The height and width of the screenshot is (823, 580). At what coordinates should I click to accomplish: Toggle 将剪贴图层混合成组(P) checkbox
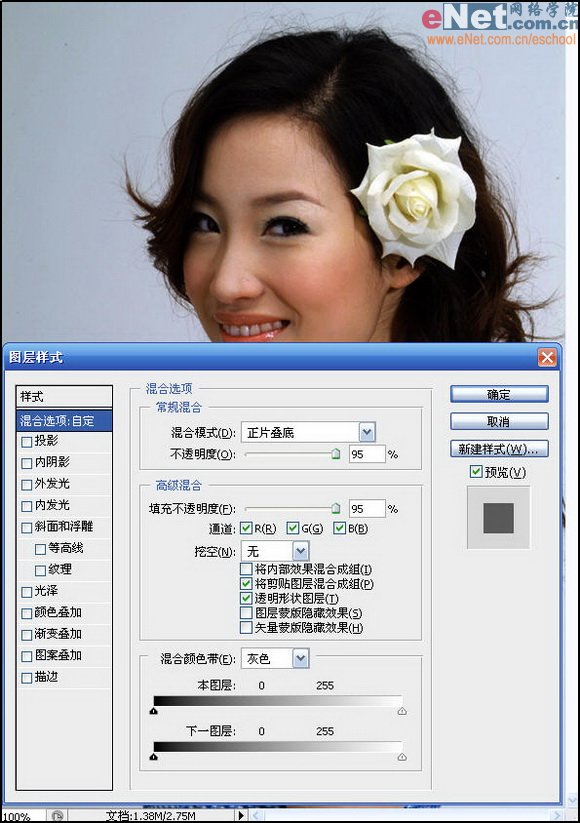[x=246, y=583]
